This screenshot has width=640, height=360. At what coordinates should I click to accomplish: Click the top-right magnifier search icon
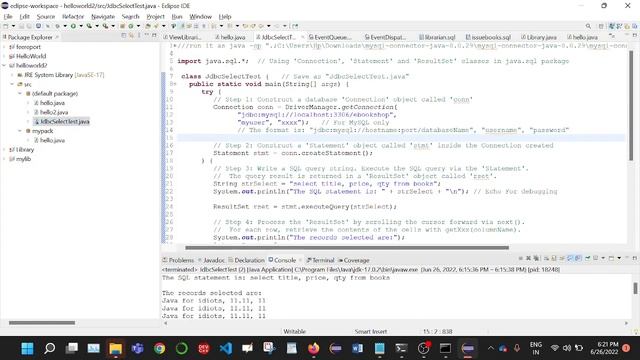click(588, 26)
